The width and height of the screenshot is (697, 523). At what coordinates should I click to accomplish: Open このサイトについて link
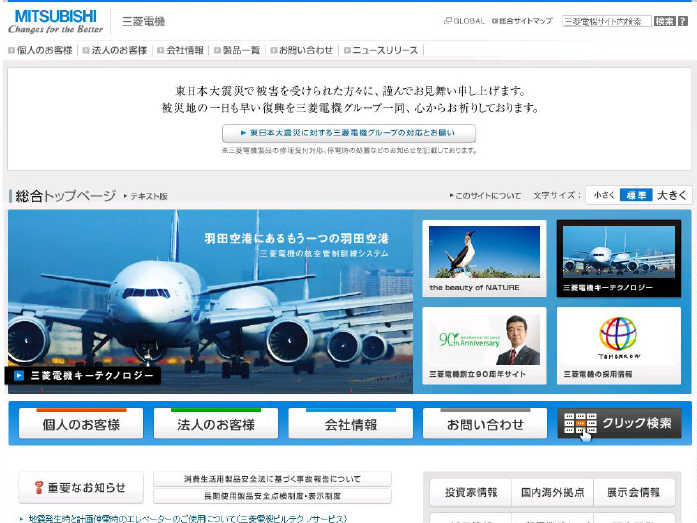click(485, 196)
